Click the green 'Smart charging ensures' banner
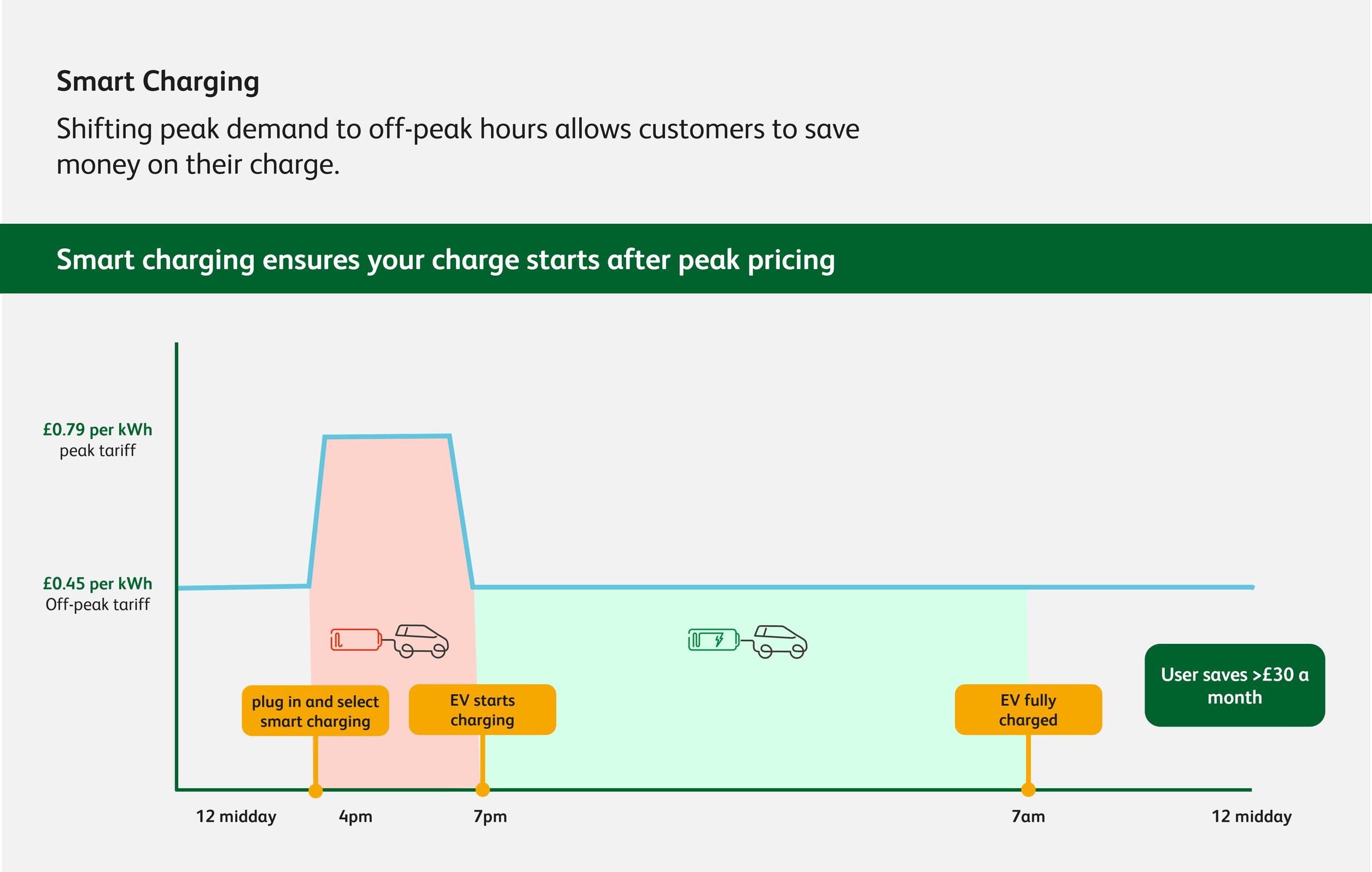The image size is (1372, 872). [686, 259]
